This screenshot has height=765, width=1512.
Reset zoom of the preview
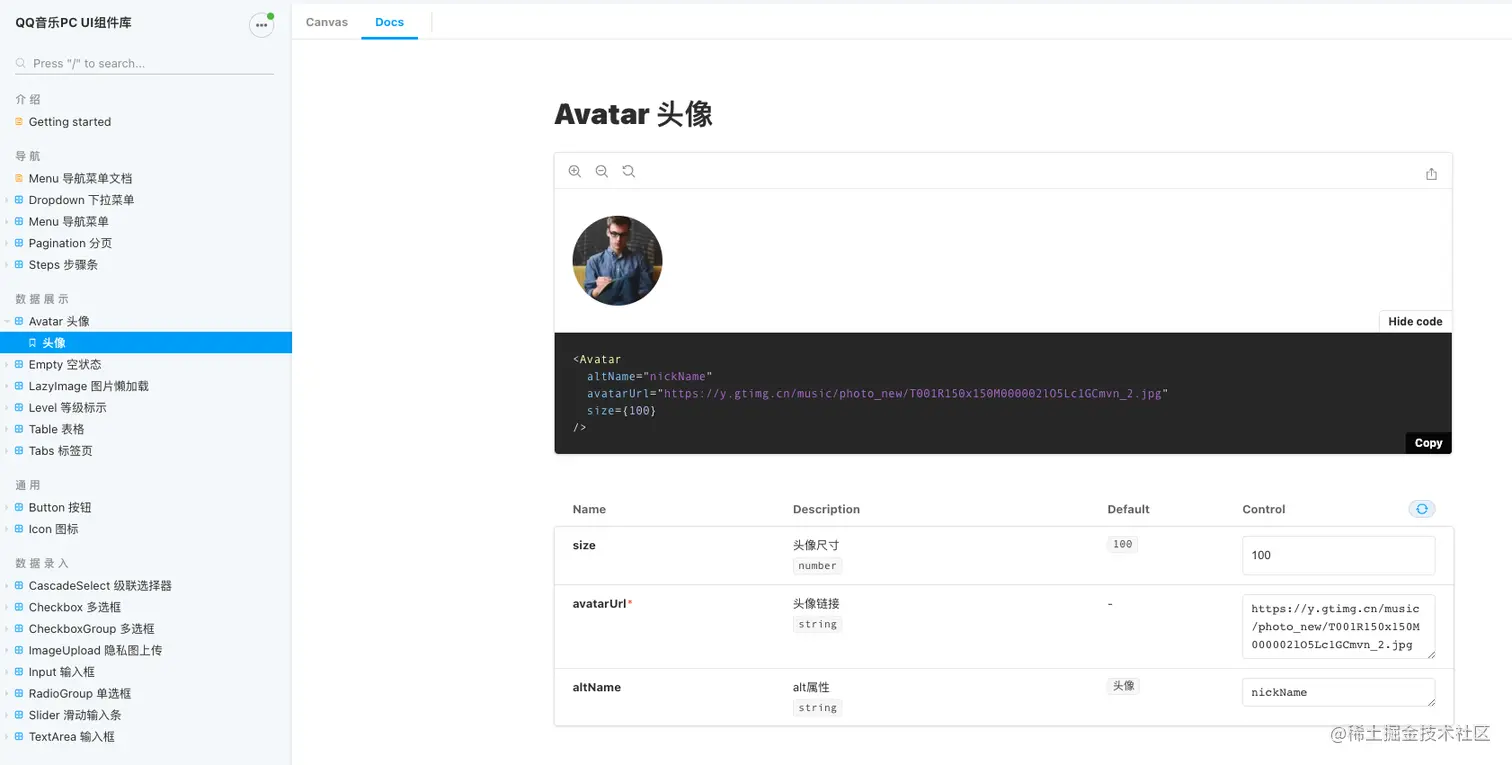click(x=629, y=171)
